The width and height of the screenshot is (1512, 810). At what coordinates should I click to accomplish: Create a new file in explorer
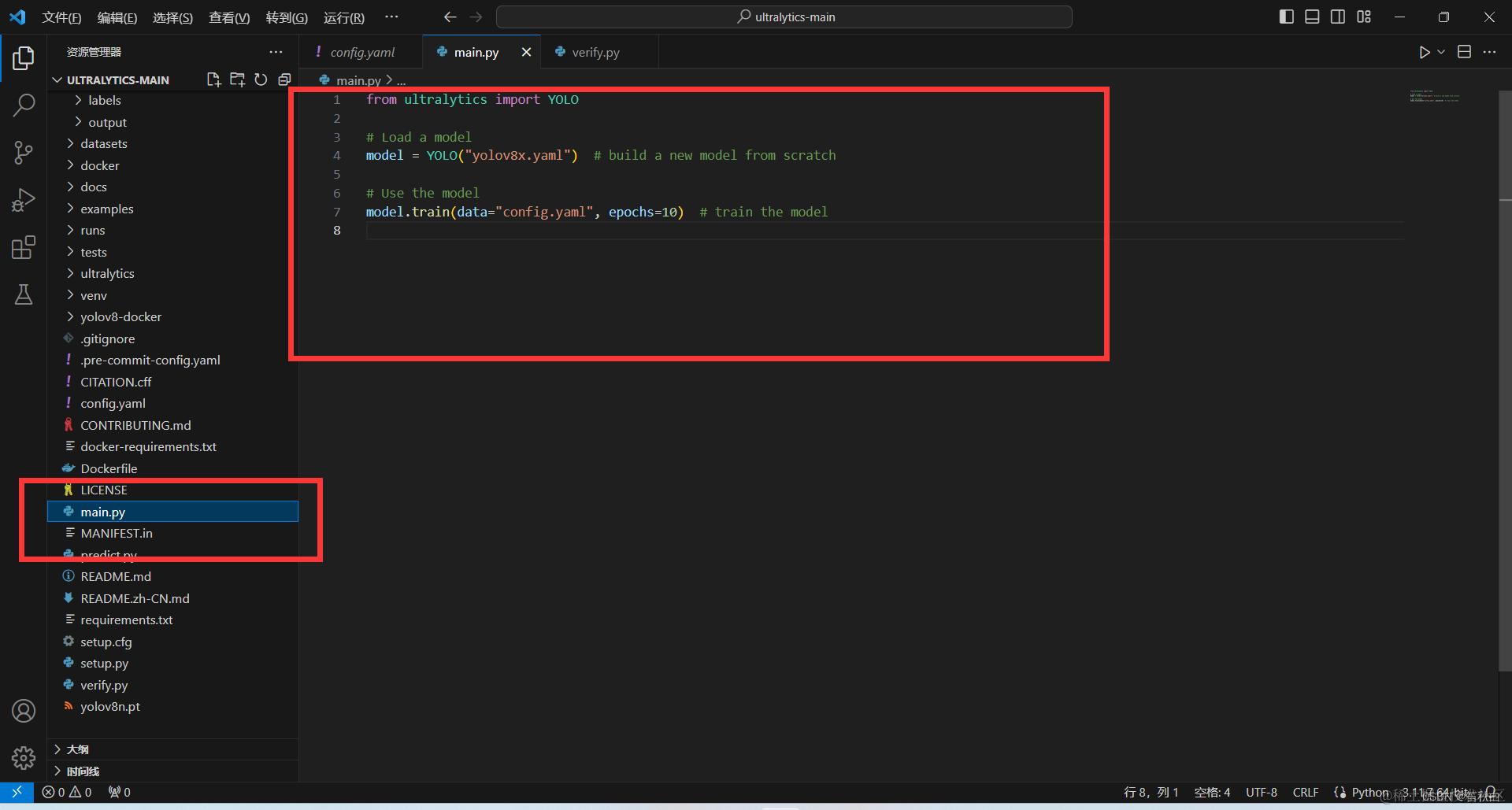213,80
